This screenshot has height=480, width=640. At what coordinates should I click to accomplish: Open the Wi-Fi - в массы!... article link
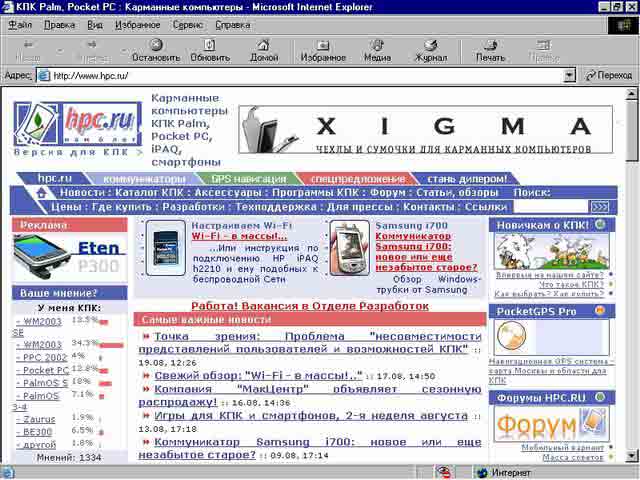(x=239, y=236)
